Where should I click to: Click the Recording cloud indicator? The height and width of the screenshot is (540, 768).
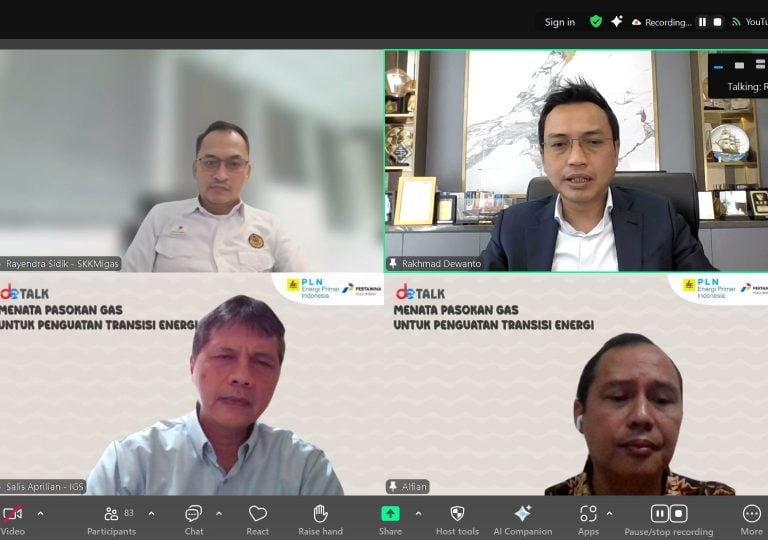pos(662,22)
